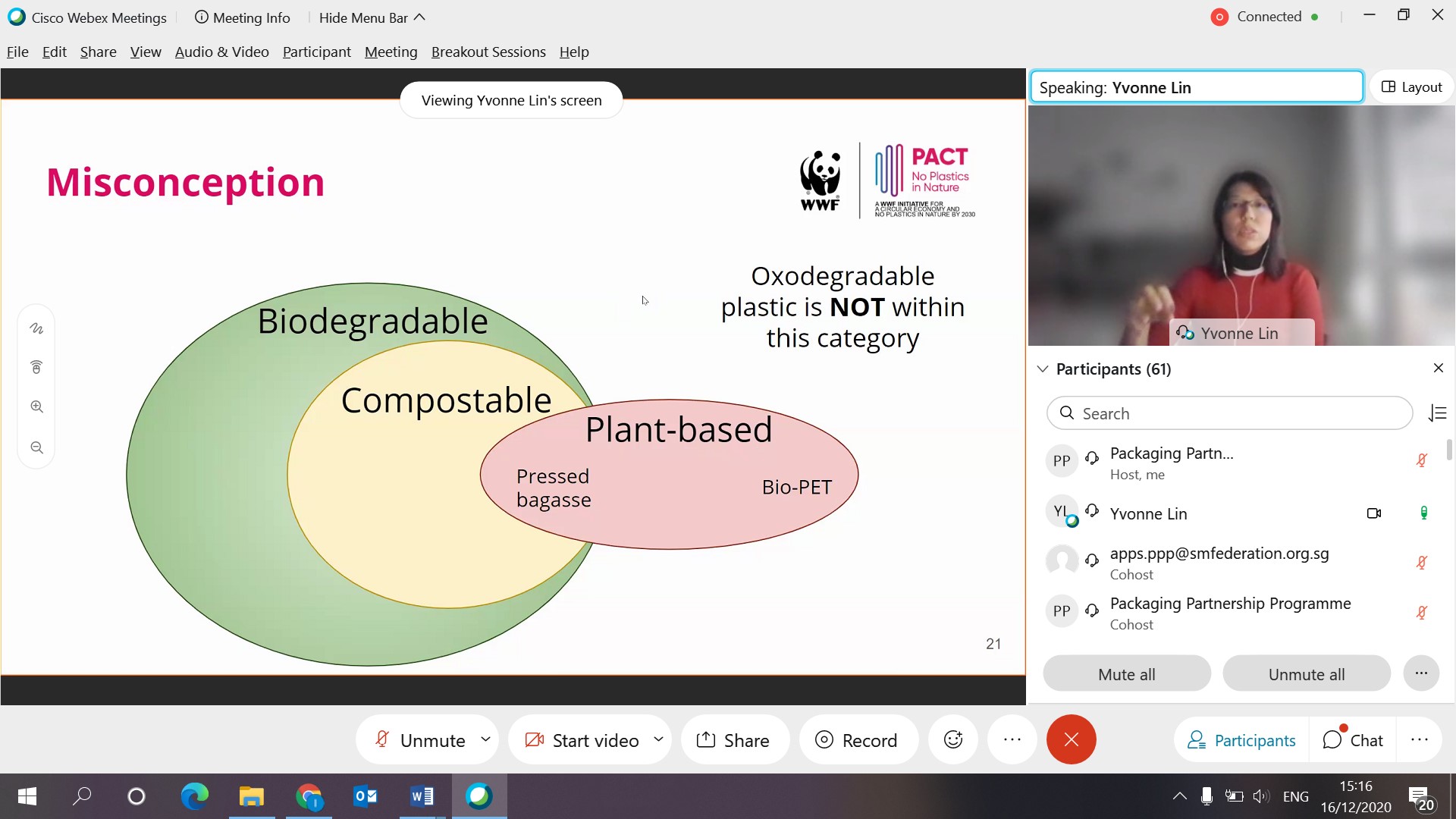This screenshot has width=1456, height=819.
Task: Click the ENG language indicator
Action: coord(1296,796)
